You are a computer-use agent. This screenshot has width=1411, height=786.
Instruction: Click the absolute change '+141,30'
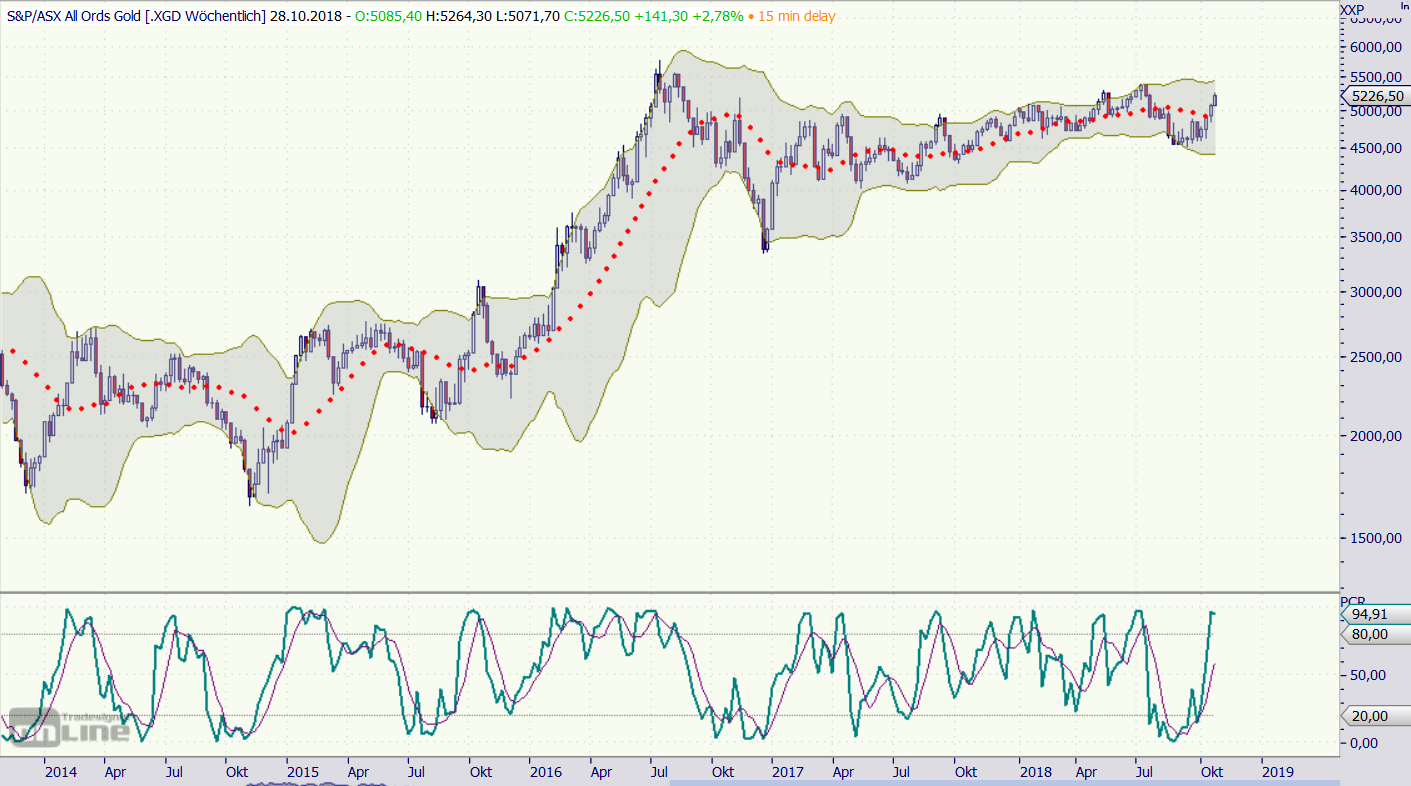(660, 16)
